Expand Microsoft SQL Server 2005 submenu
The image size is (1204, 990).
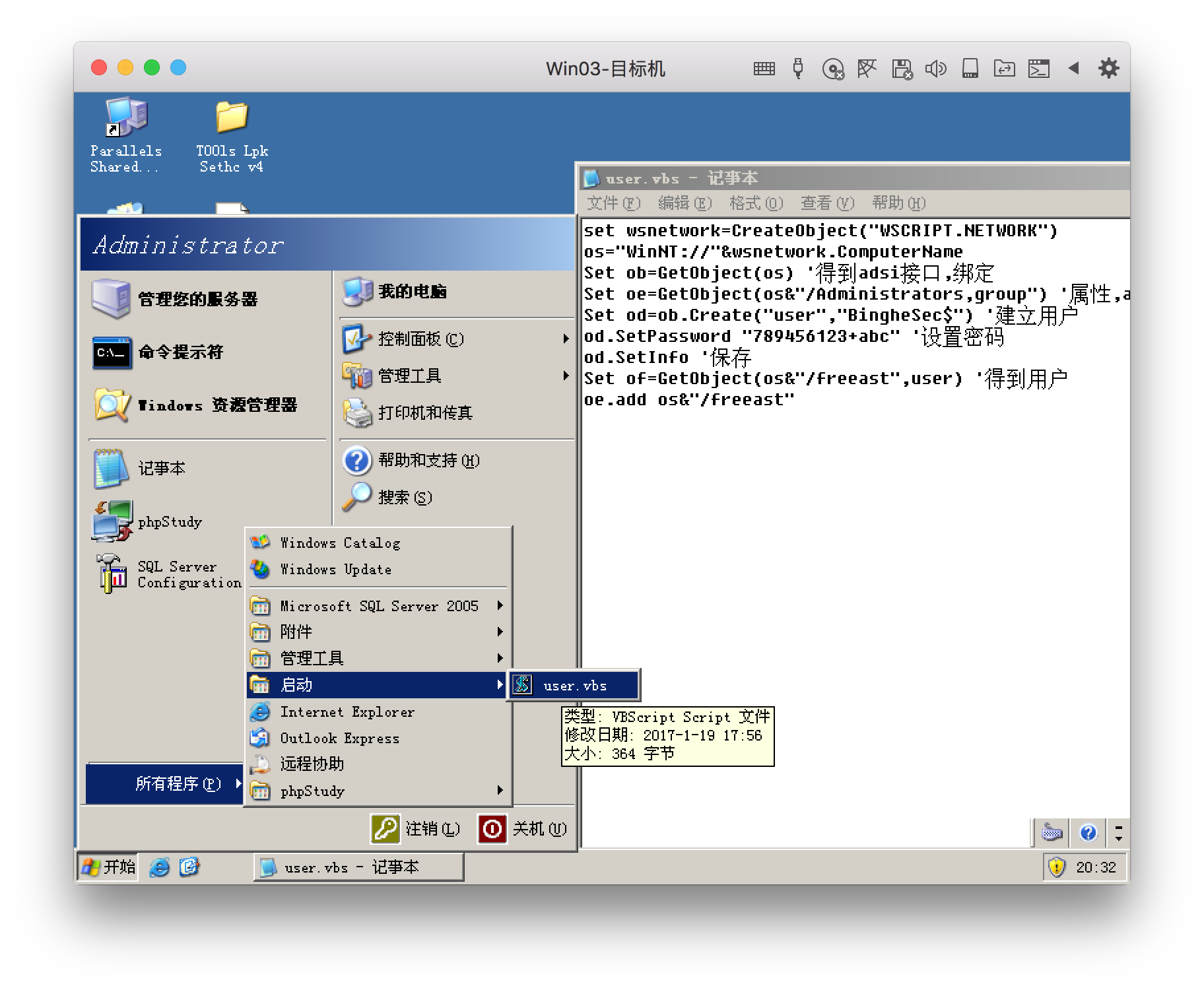click(x=378, y=606)
